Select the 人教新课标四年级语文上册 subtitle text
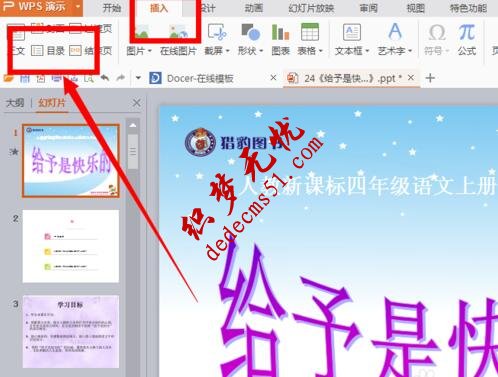Screen dimensions: 498x377 pyautogui.click(x=368, y=185)
